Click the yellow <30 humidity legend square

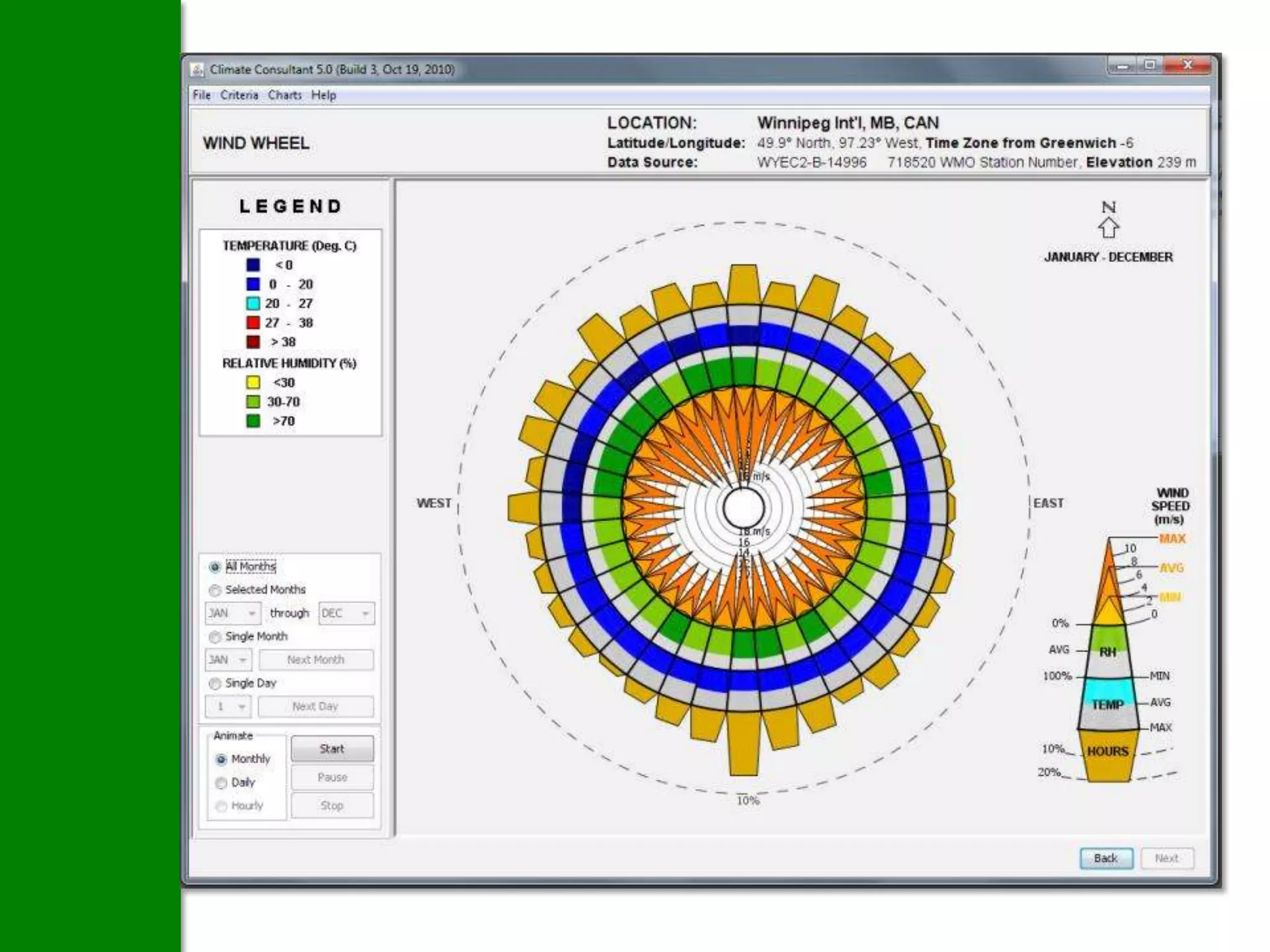coord(253,382)
